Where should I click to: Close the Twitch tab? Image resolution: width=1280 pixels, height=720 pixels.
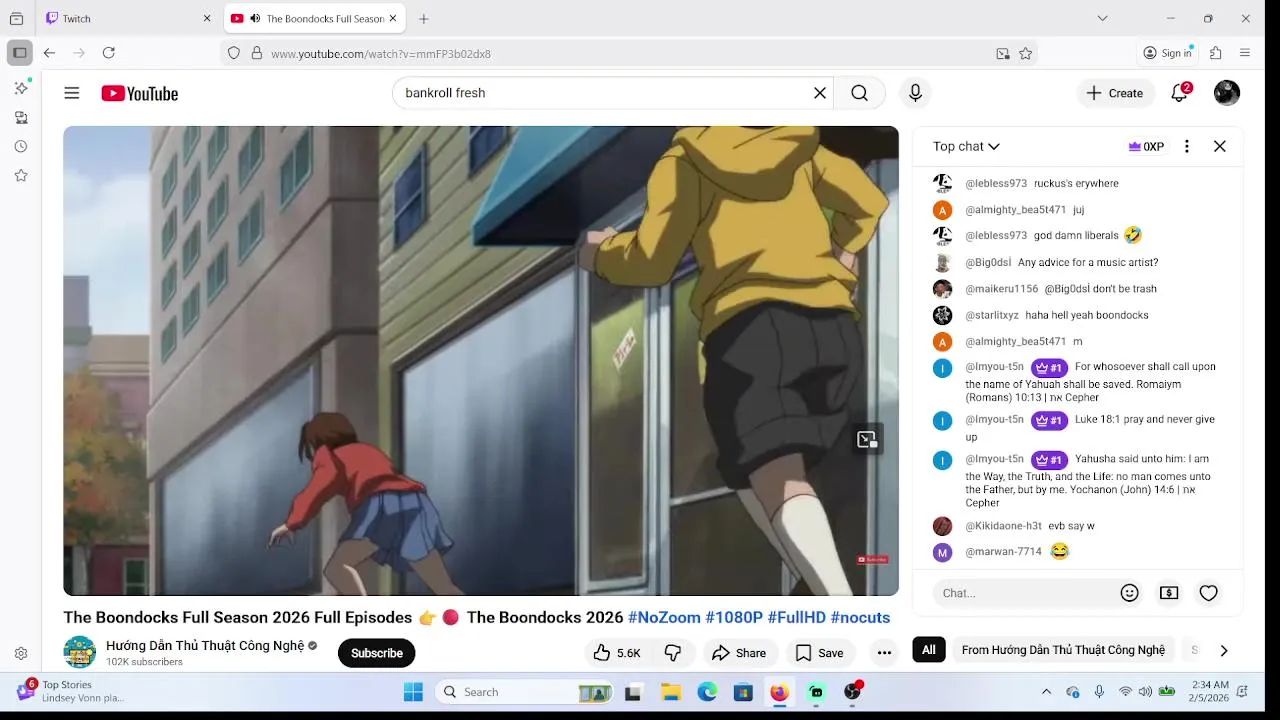[x=207, y=19]
